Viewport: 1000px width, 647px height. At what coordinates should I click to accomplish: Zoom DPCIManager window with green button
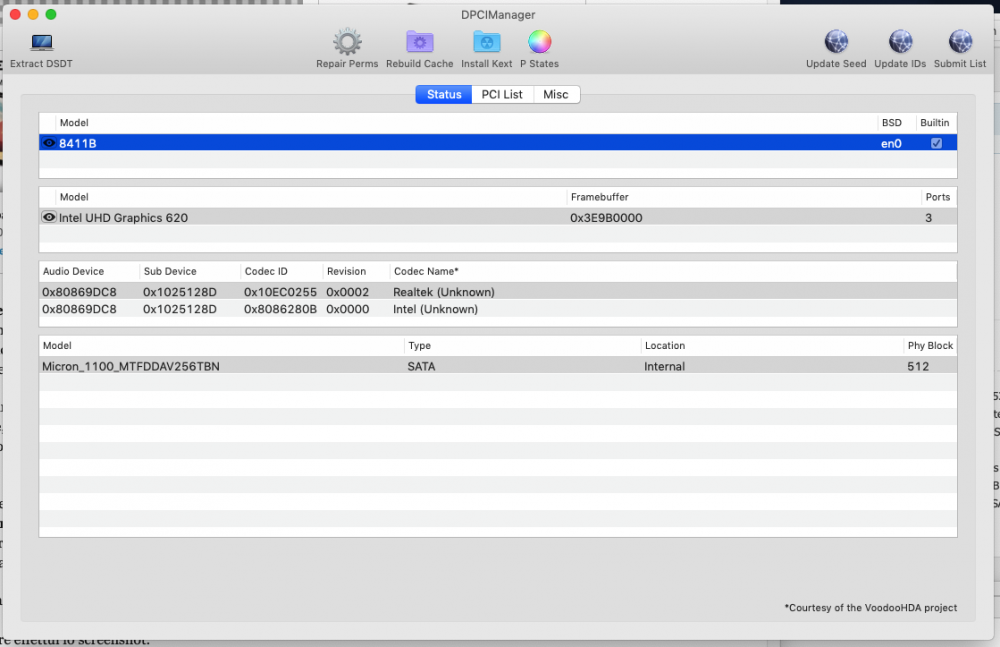[x=51, y=14]
